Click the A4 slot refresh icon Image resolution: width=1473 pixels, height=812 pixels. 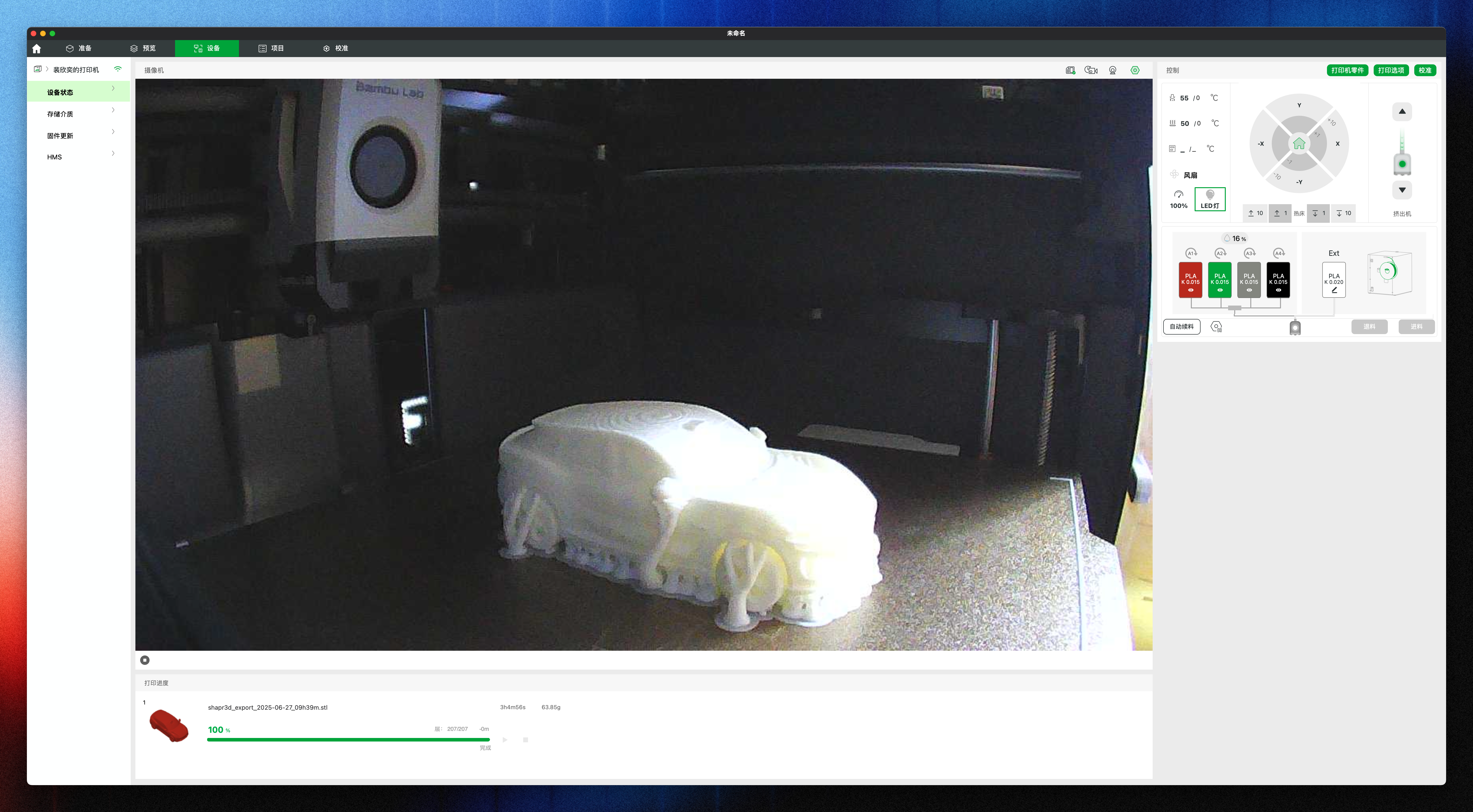pos(1279,253)
